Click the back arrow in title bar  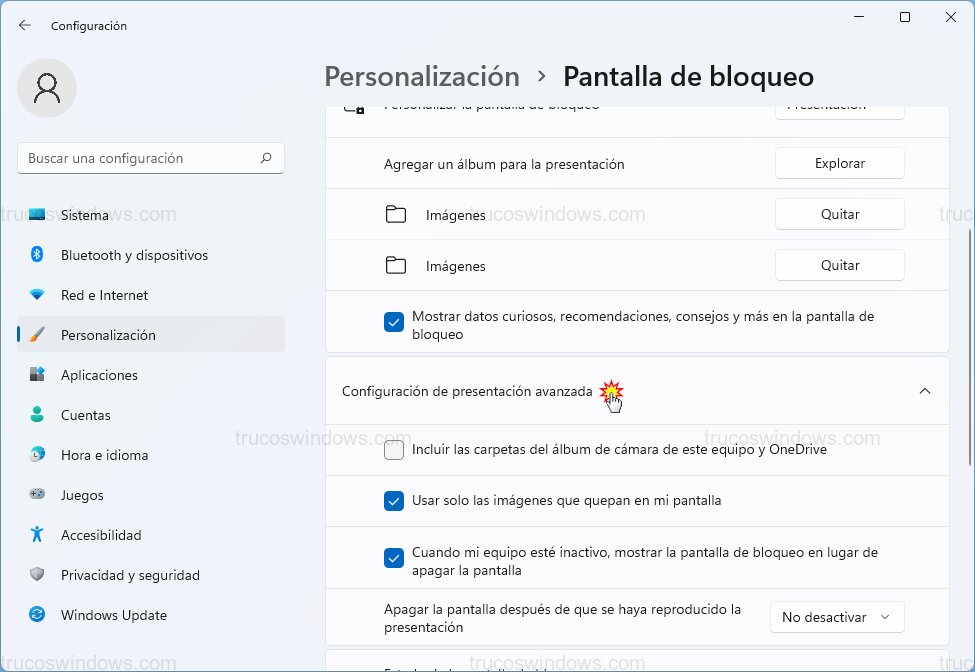pyautogui.click(x=25, y=26)
